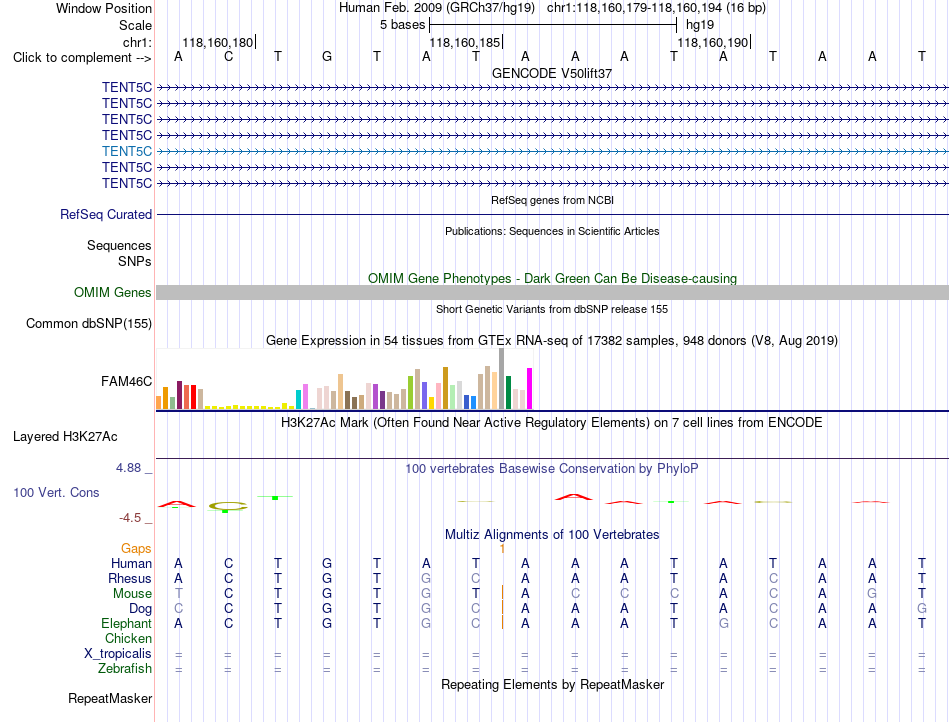Click the Sequences publications track label
The image size is (950, 722).
click(119, 245)
